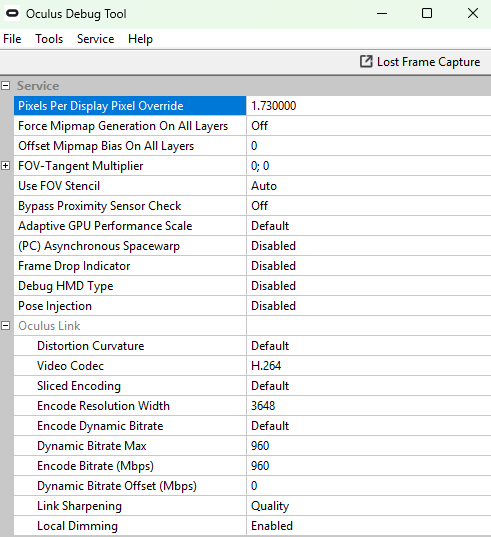The height and width of the screenshot is (537, 491).
Task: Click the Lost Frame Capture button
Action: coord(420,62)
